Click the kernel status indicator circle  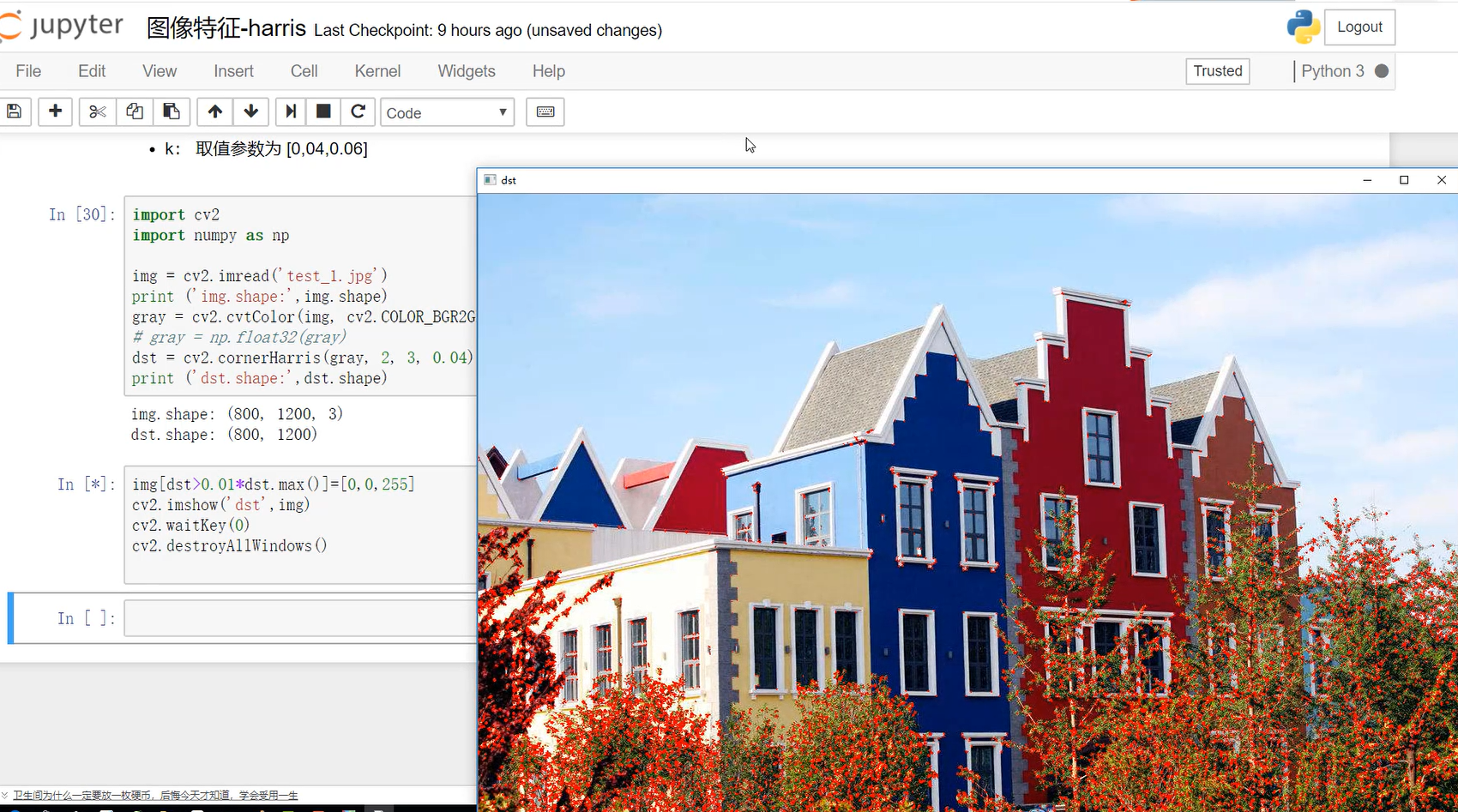(x=1382, y=71)
